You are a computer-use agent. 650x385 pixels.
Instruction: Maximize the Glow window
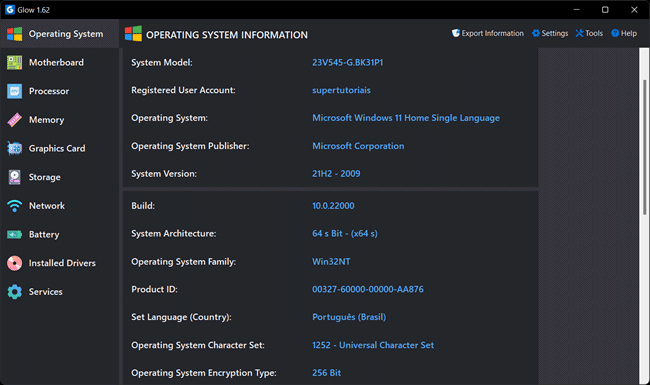point(605,10)
